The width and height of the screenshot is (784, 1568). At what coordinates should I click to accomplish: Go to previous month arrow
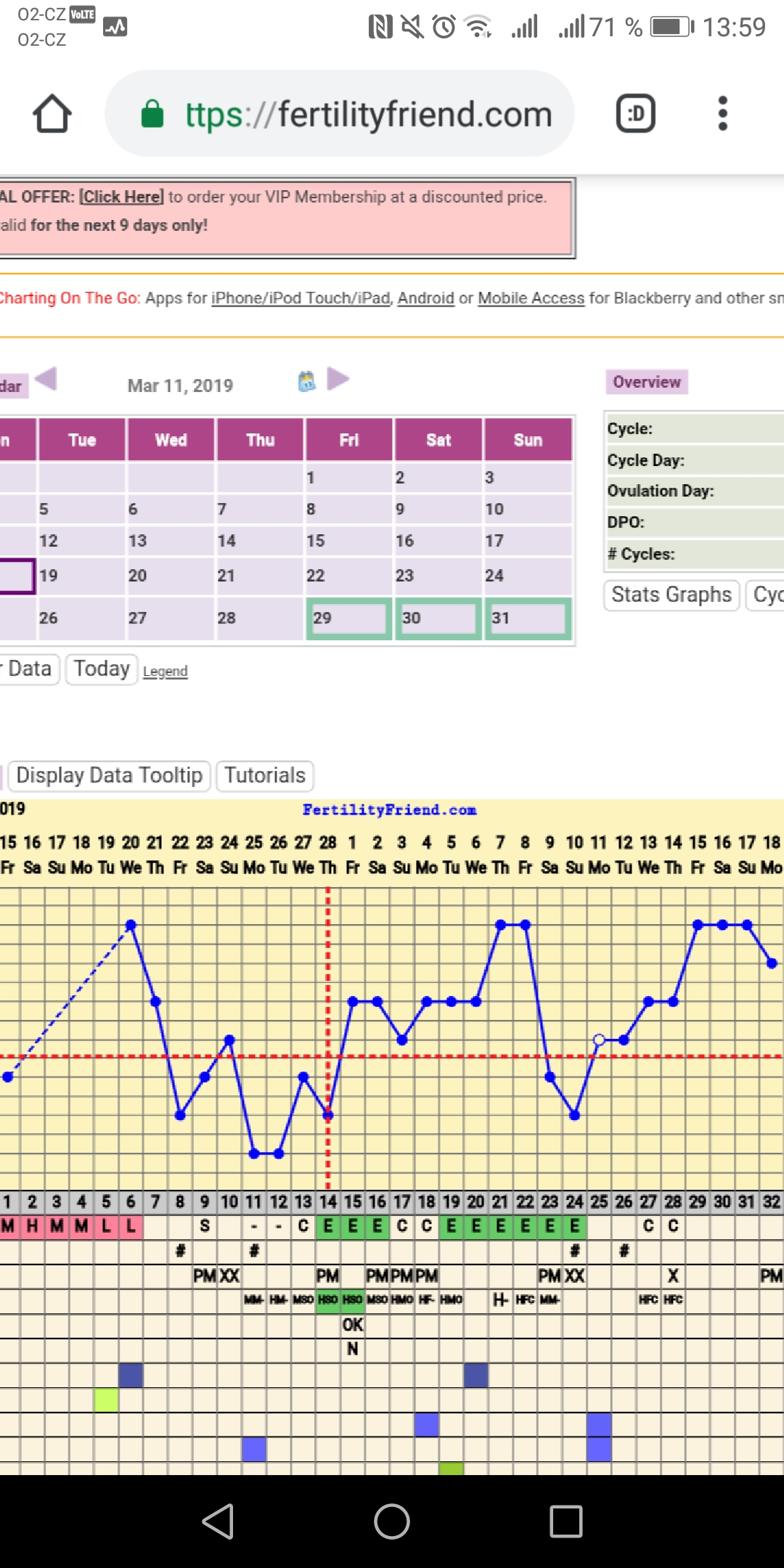coord(46,379)
